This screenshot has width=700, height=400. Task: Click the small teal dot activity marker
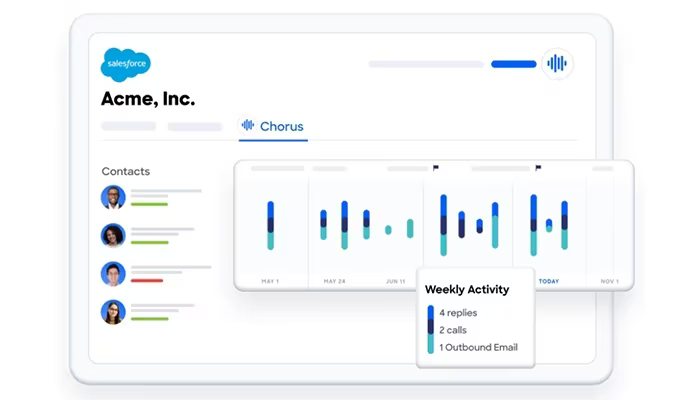(x=388, y=230)
